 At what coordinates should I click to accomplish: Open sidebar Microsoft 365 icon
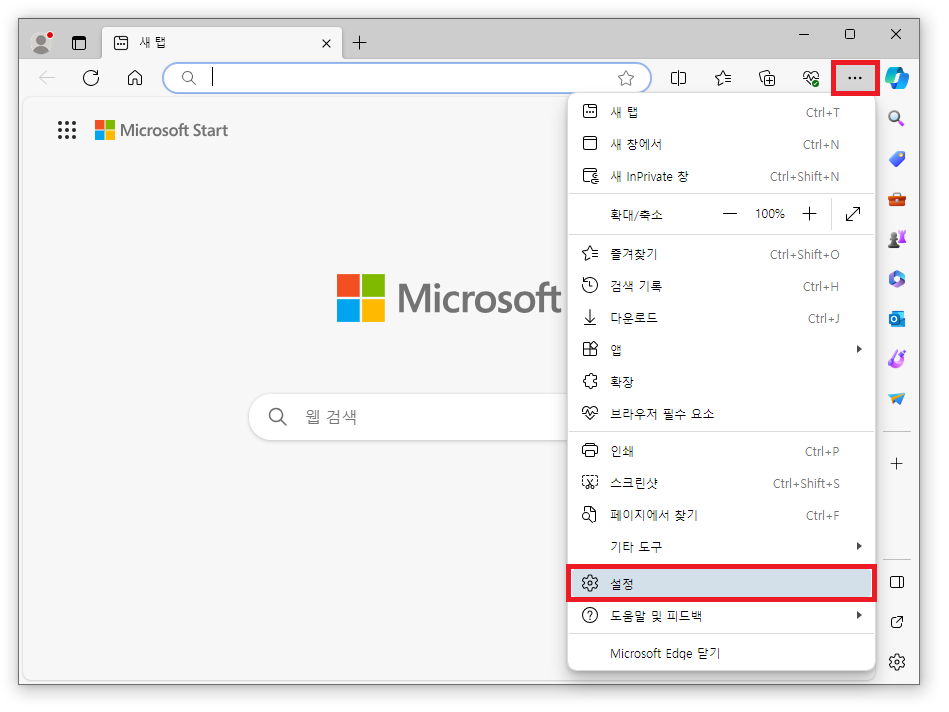896,279
